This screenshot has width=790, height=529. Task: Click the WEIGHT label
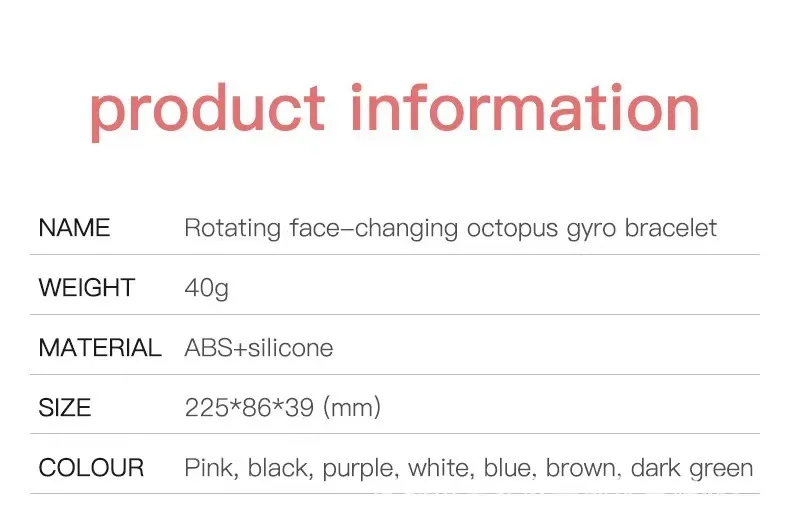tap(87, 288)
